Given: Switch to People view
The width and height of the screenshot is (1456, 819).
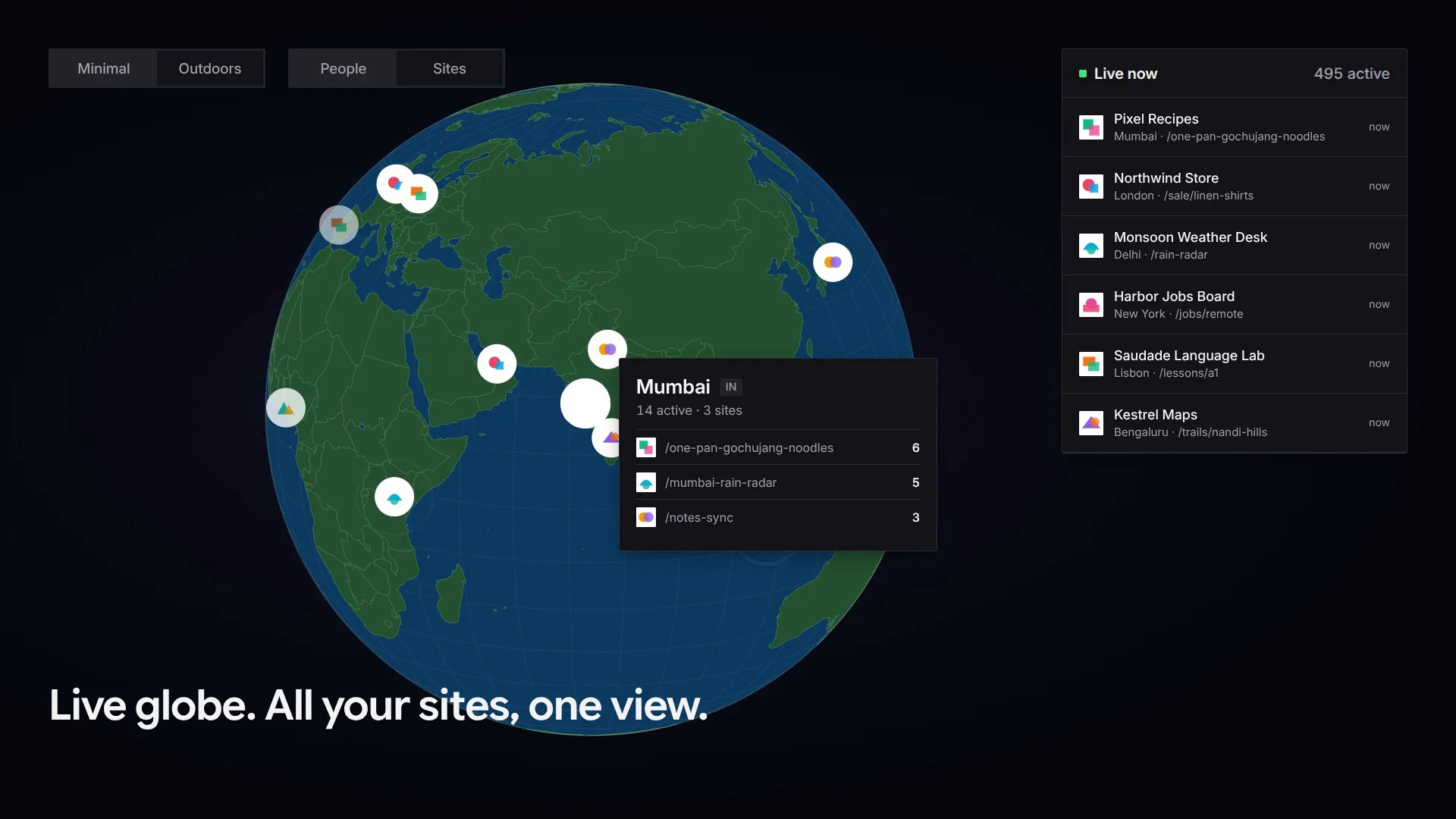Looking at the screenshot, I should (343, 68).
